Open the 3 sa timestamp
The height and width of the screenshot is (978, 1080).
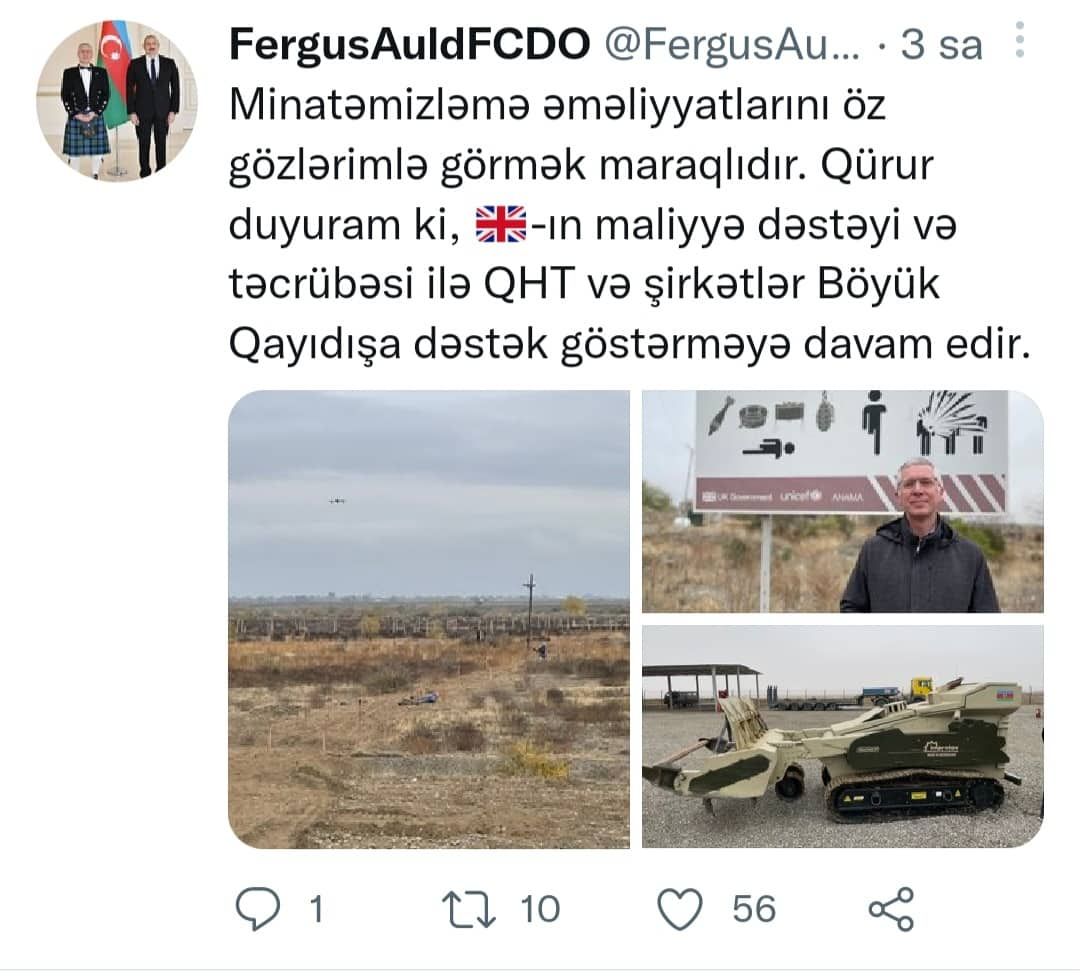tap(941, 45)
